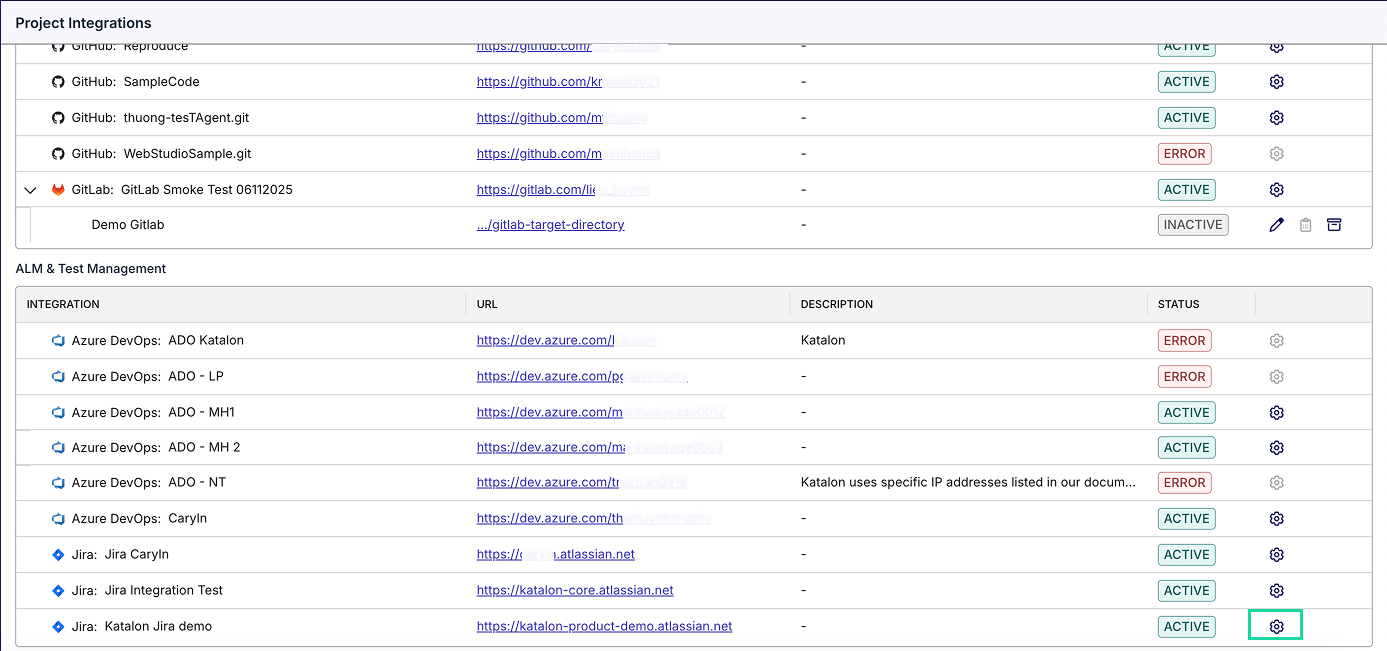Click gear icon for ADO - LP row
Viewport: 1387px width, 651px height.
tap(1276, 377)
